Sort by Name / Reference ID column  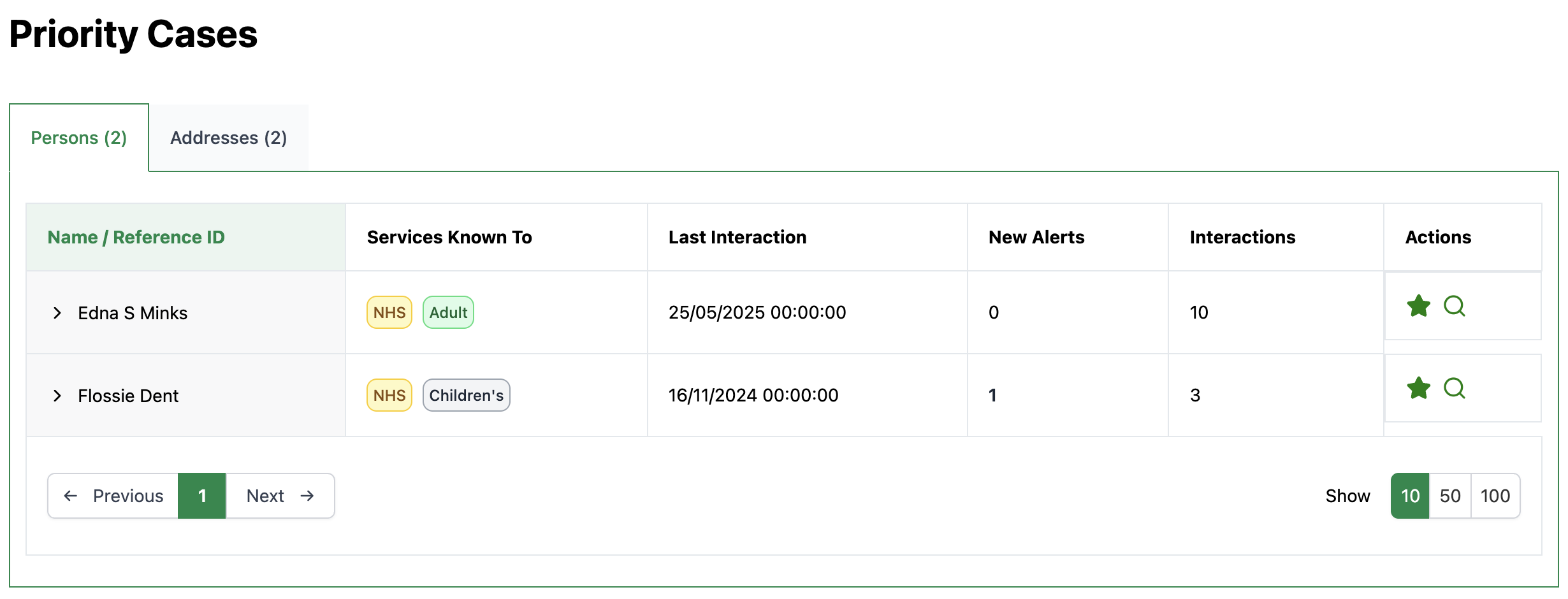[136, 237]
